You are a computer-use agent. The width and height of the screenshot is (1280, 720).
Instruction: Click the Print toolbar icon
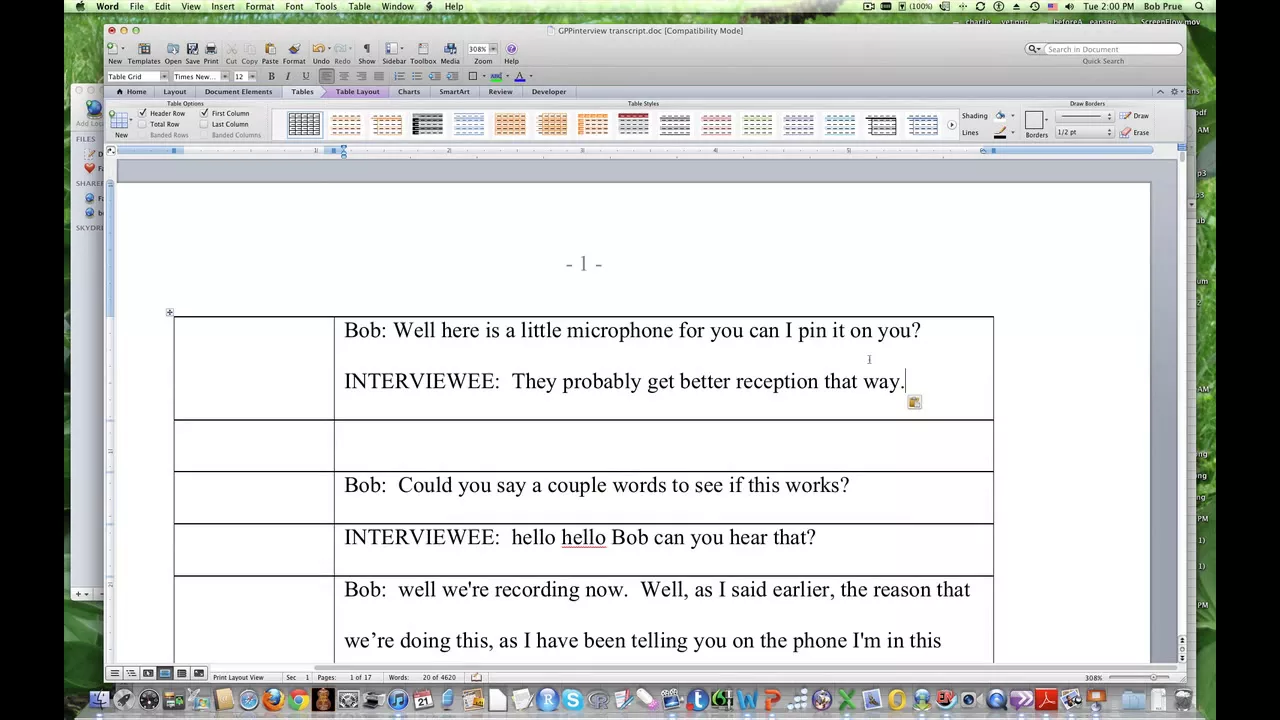pos(211,49)
